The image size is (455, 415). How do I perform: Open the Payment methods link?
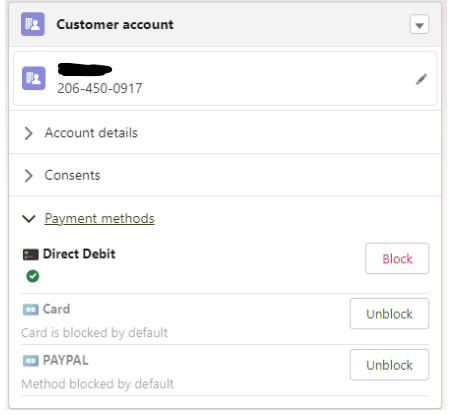click(99, 219)
